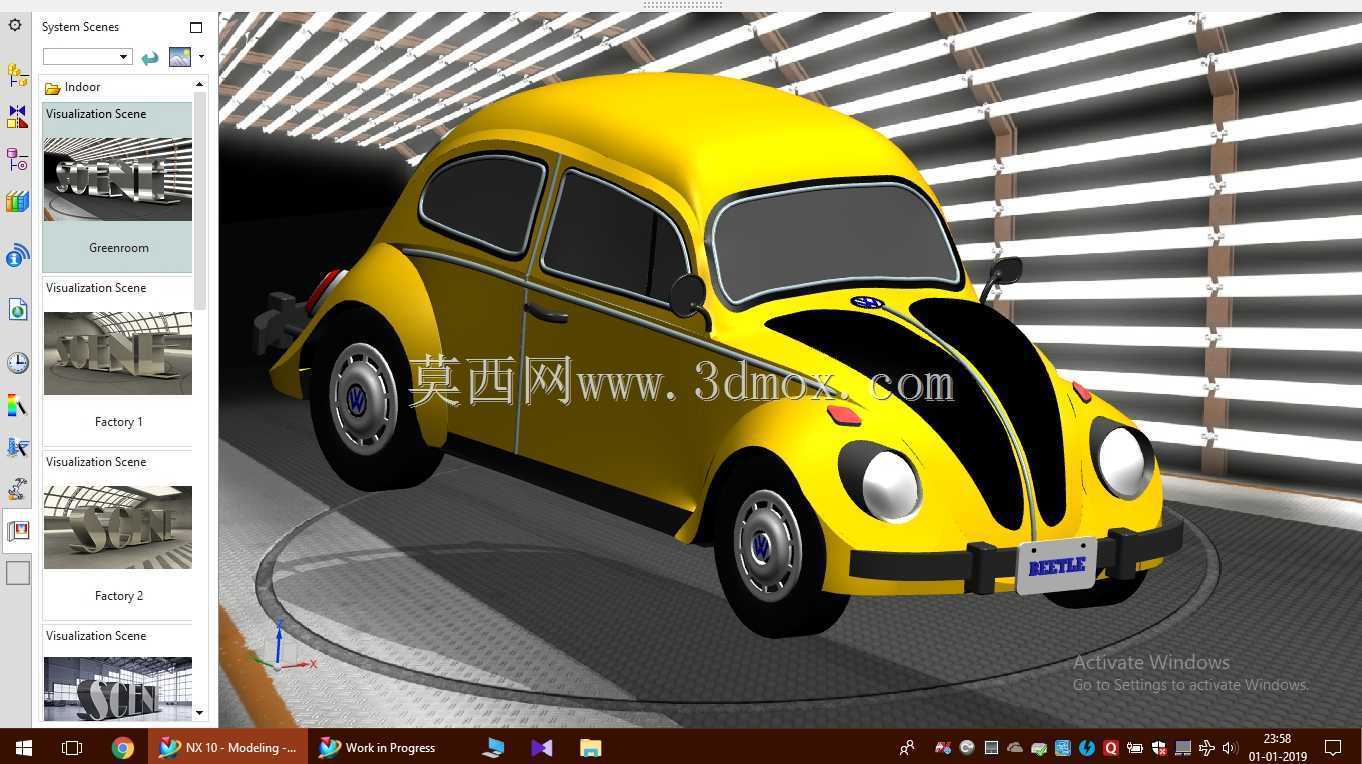Click the airplane mode tray icon
Viewport: 1362px width, 764px height.
tap(1206, 747)
